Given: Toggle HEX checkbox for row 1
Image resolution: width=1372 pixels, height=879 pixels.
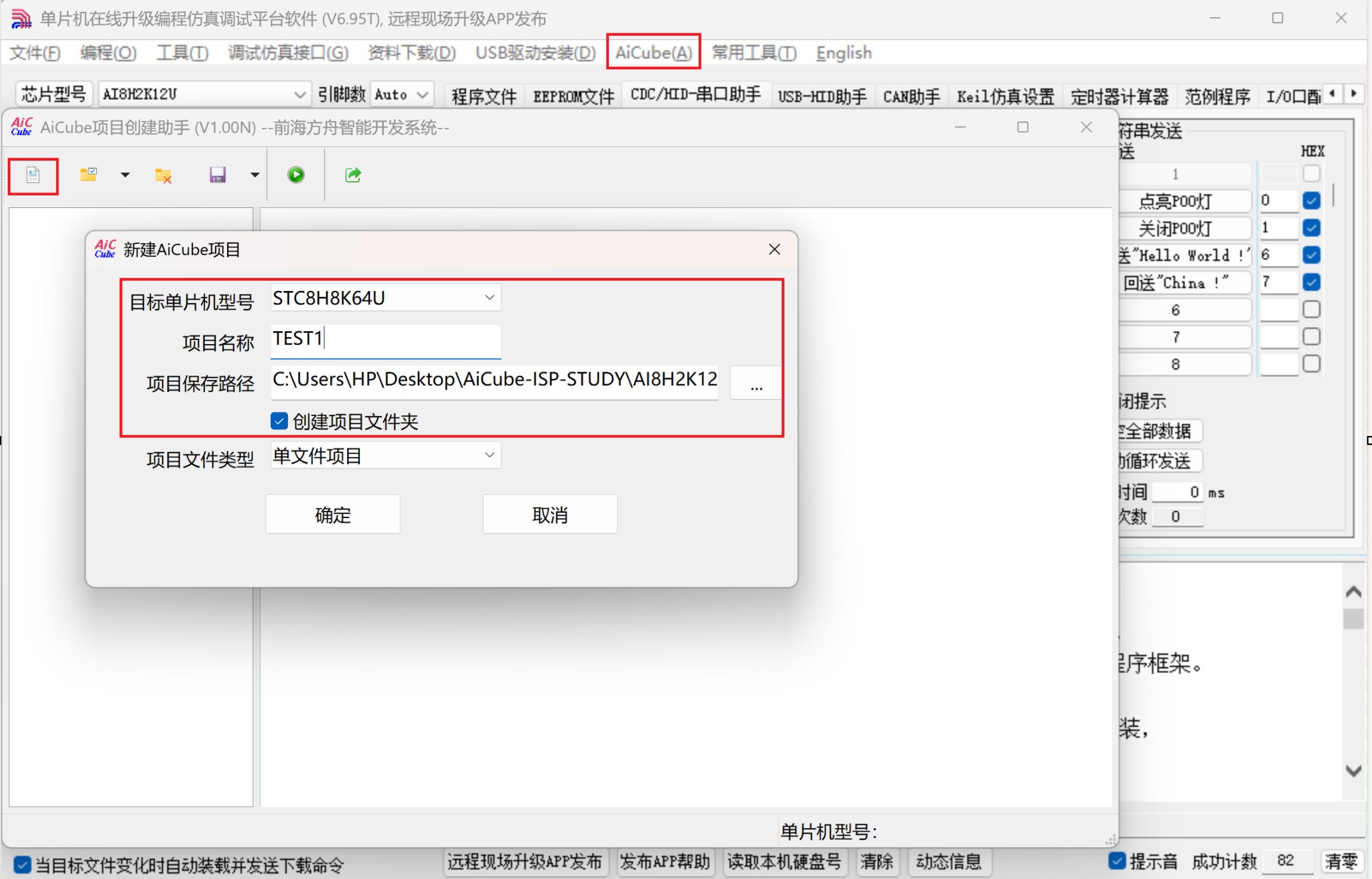Looking at the screenshot, I should coord(1311,173).
